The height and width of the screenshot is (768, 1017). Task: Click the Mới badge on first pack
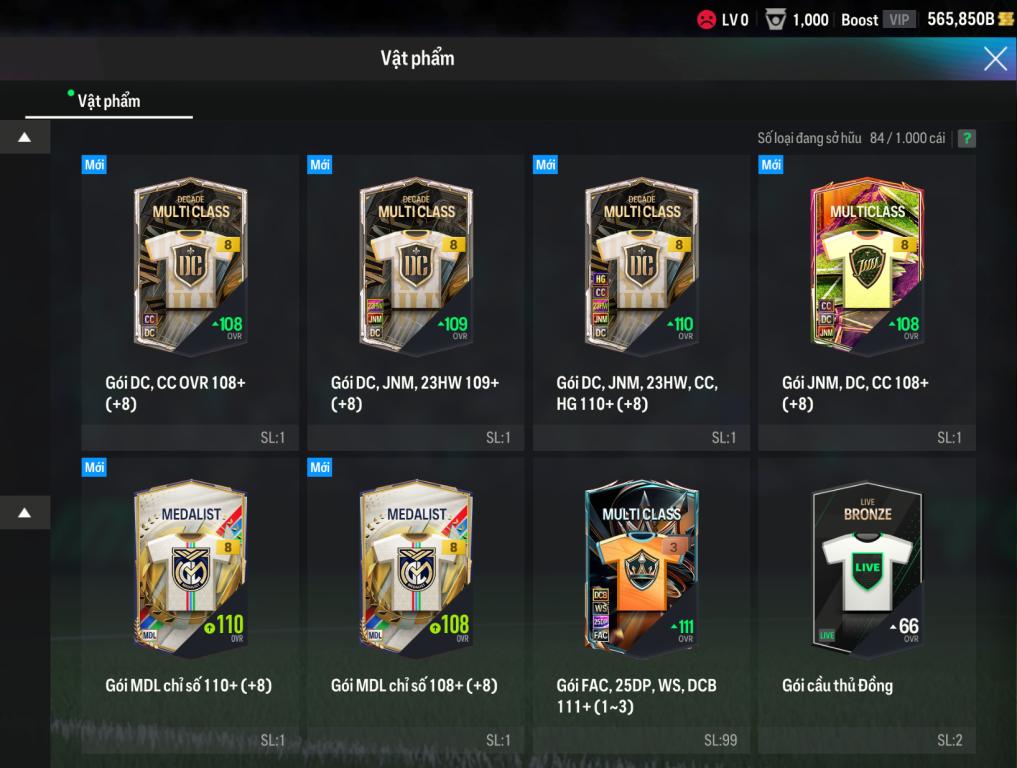click(94, 165)
